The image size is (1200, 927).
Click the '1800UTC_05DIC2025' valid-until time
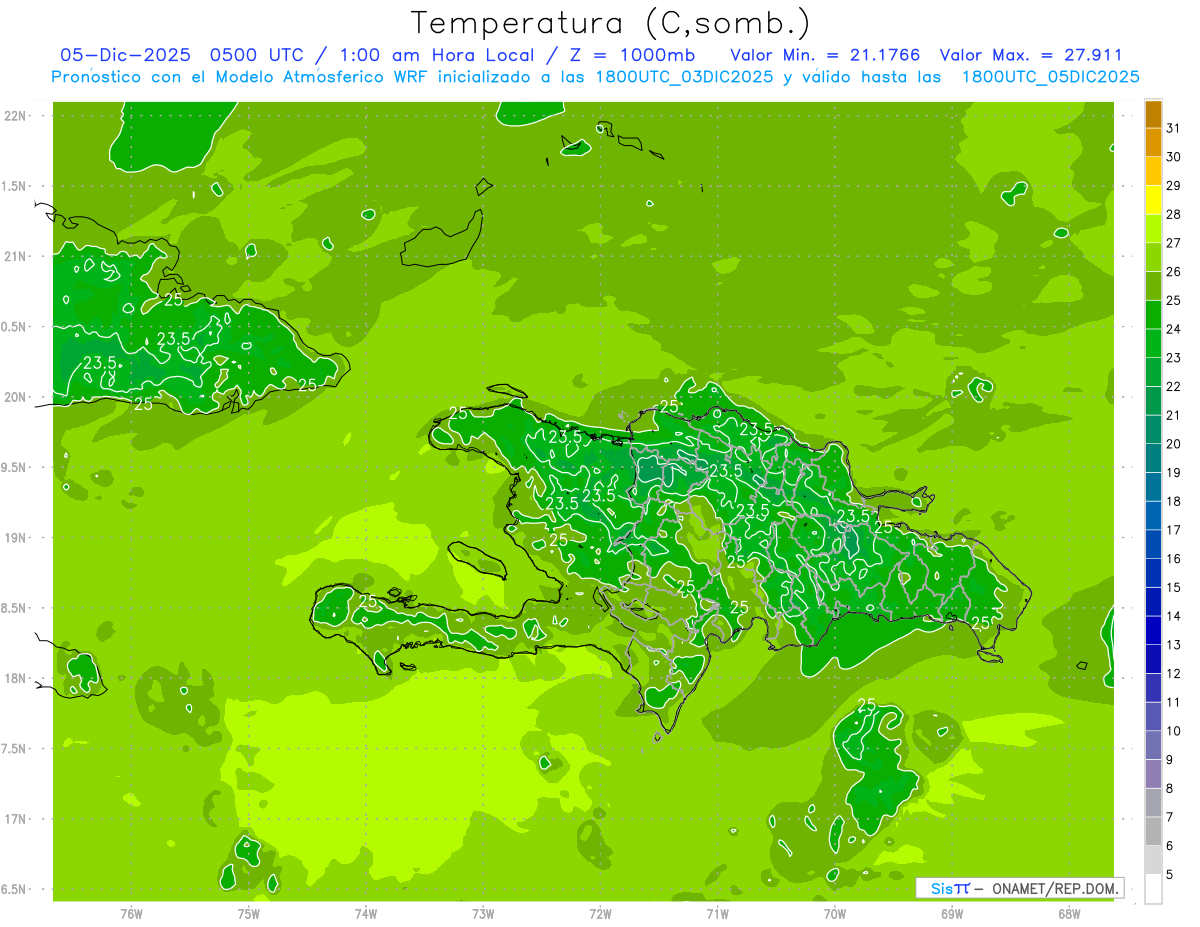click(1050, 77)
